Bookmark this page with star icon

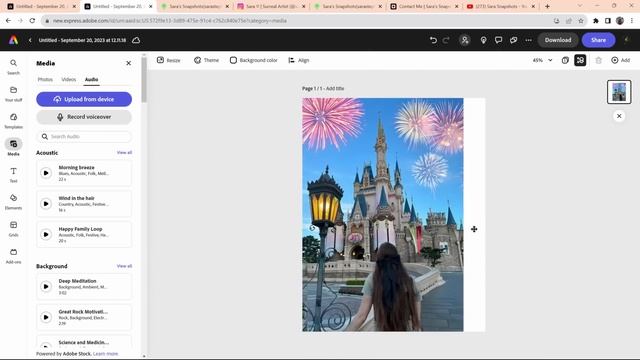(x=580, y=21)
